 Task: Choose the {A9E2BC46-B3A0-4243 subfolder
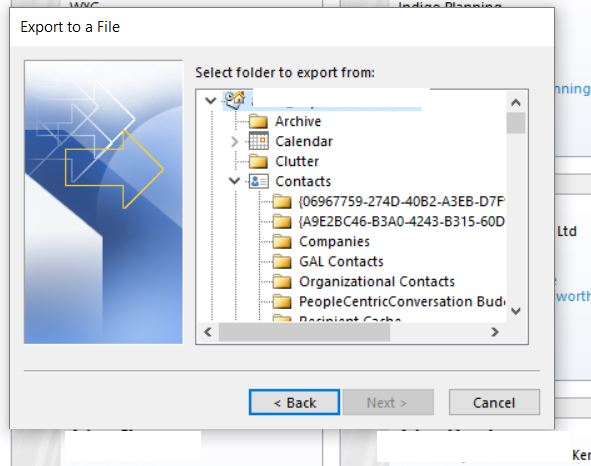click(401, 222)
